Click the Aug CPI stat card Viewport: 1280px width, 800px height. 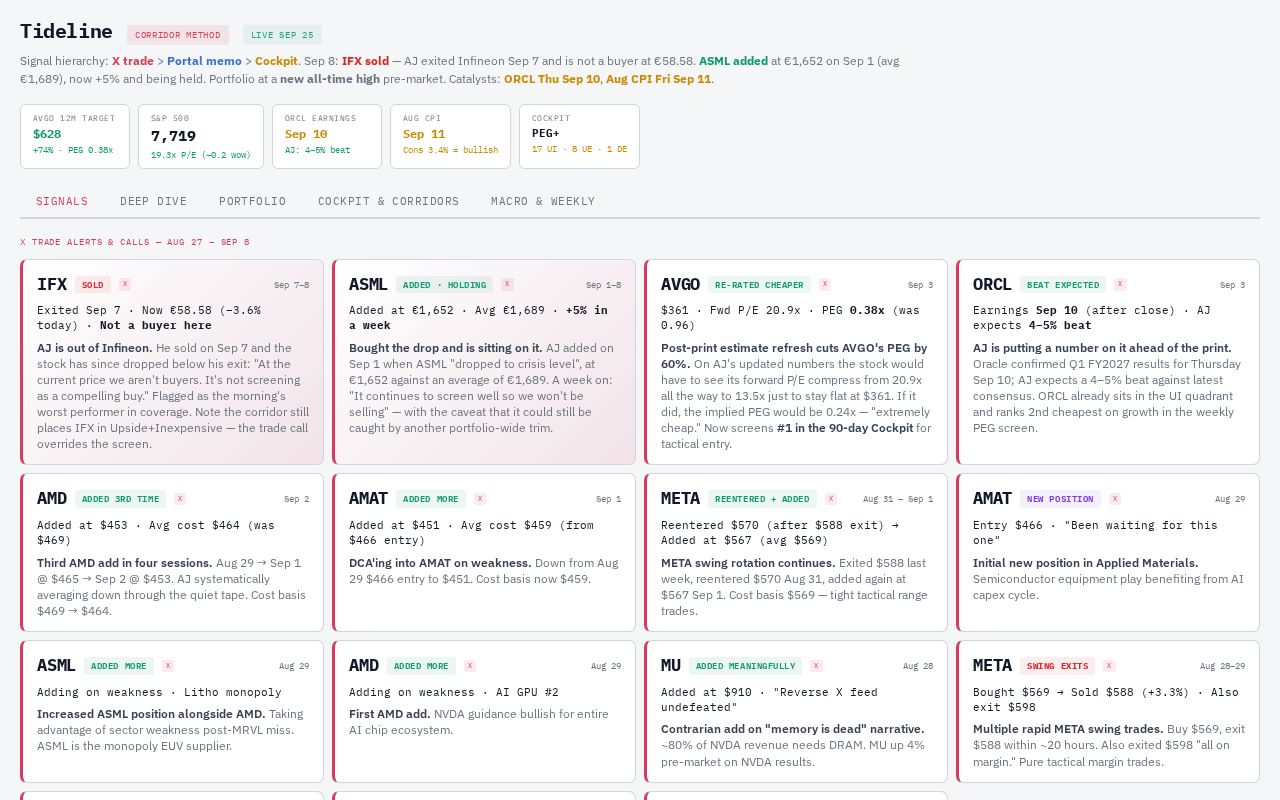click(x=451, y=136)
